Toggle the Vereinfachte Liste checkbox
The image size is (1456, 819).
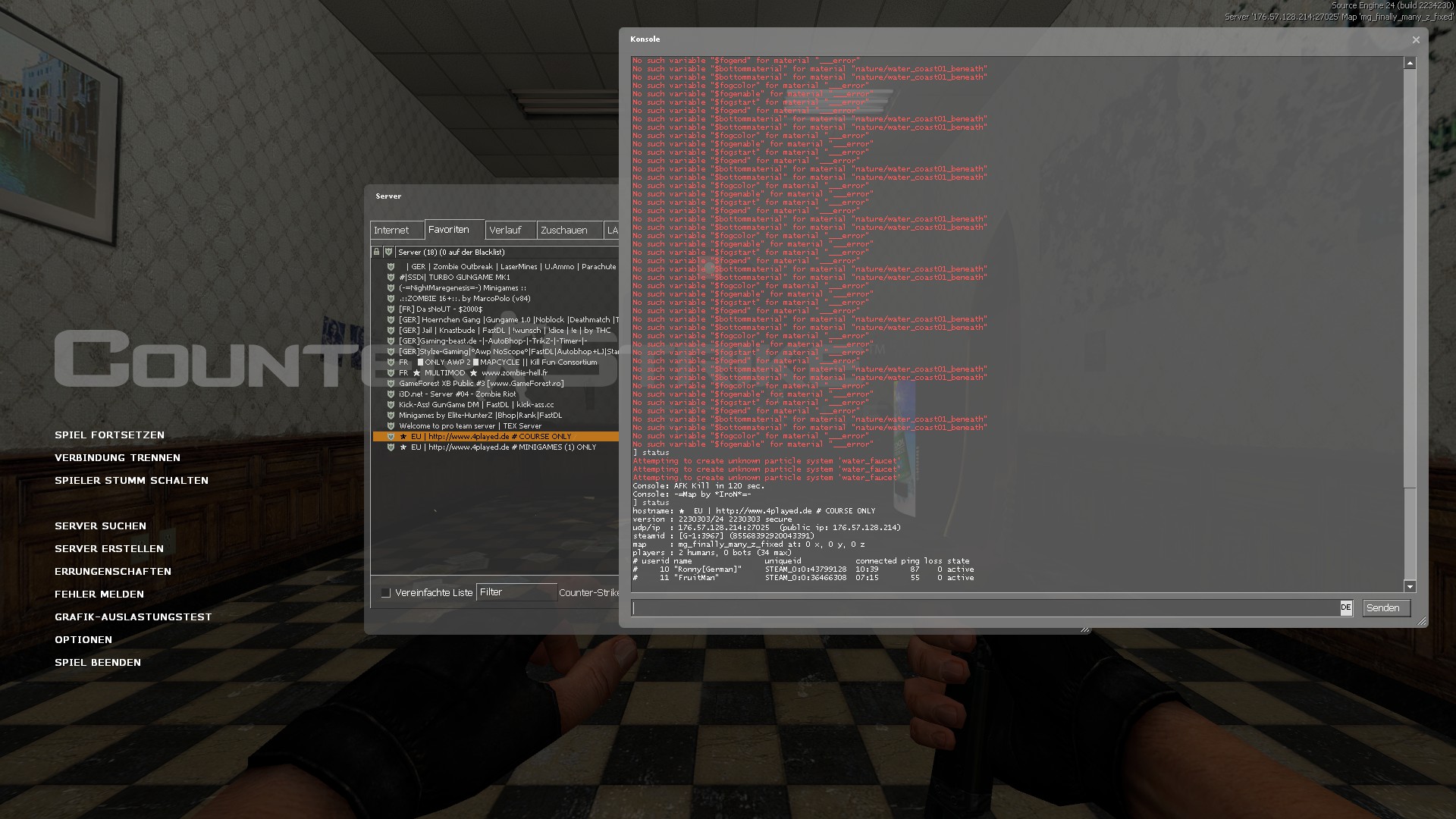point(386,593)
